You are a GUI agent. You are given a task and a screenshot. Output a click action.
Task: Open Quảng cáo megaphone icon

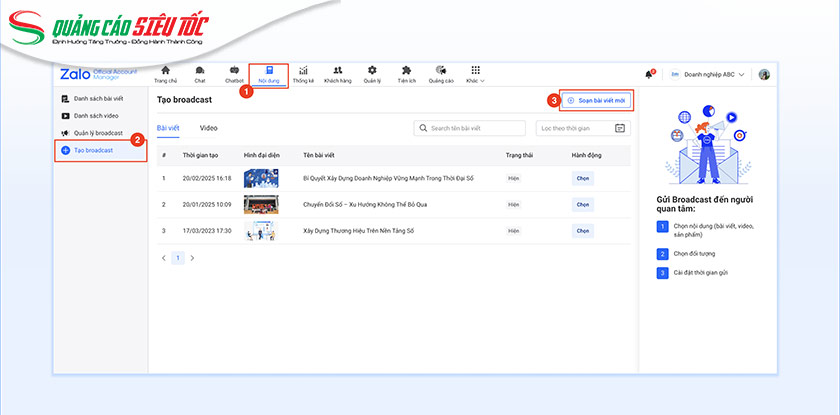441,70
